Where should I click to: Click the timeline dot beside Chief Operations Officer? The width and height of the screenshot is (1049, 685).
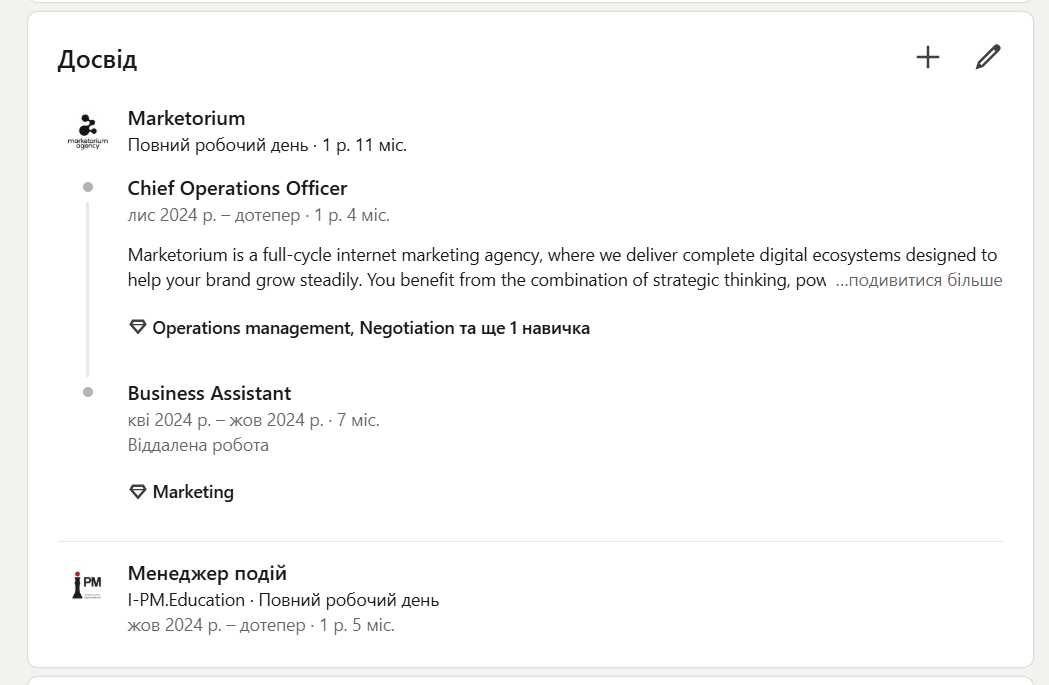88,187
